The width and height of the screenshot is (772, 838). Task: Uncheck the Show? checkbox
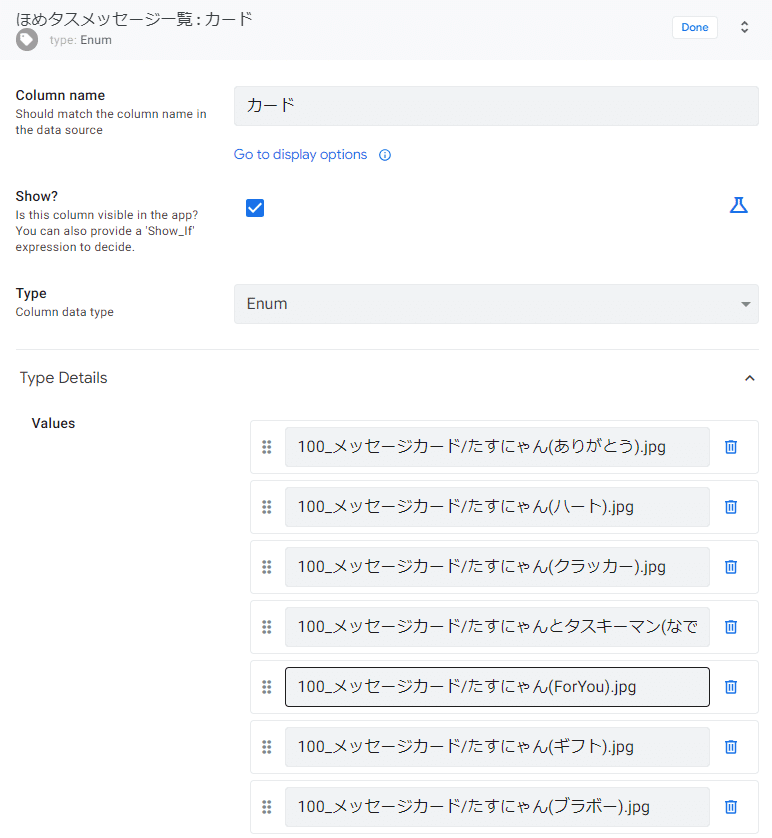(x=255, y=208)
